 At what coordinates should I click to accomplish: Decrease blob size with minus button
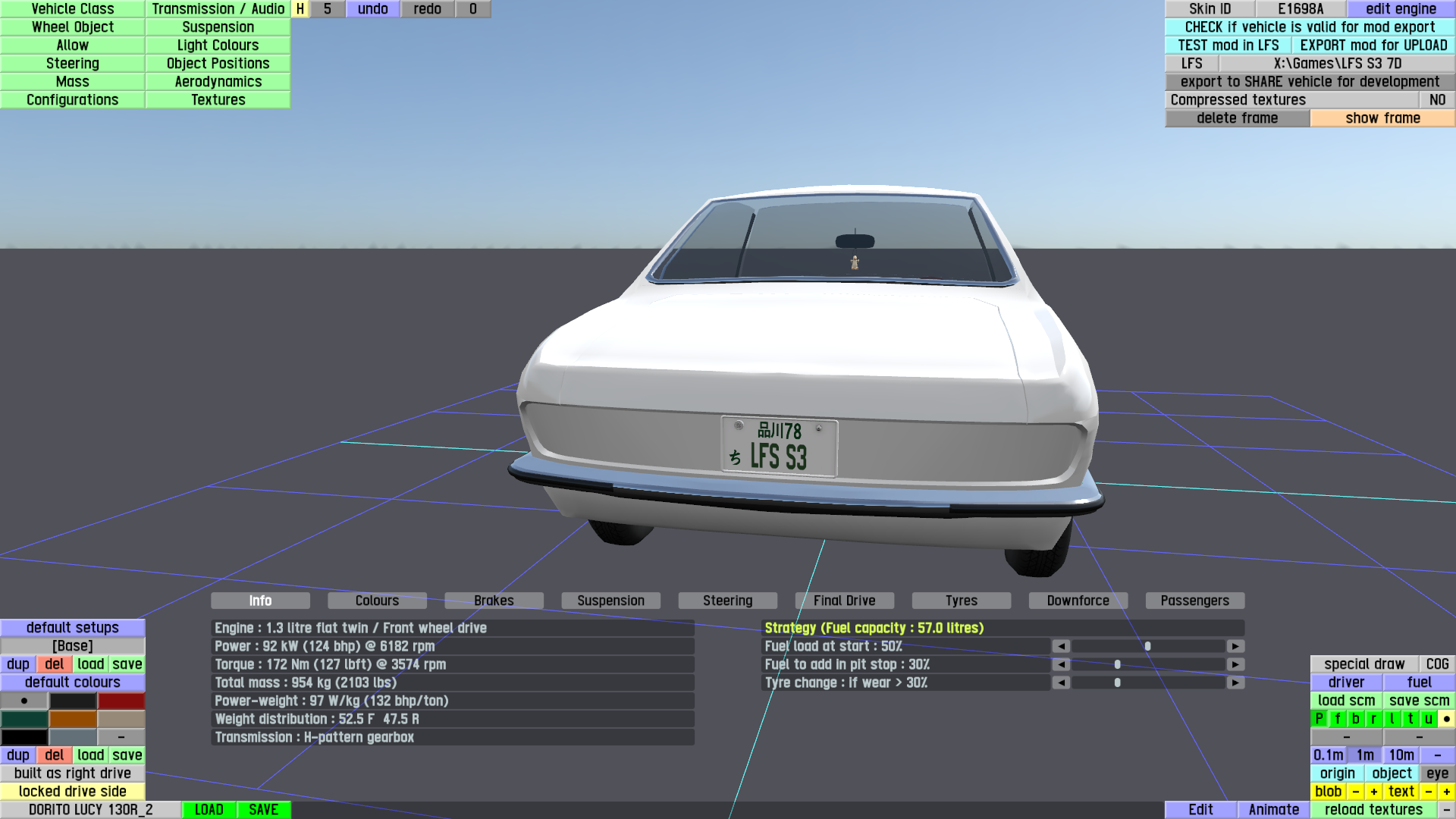[1355, 792]
